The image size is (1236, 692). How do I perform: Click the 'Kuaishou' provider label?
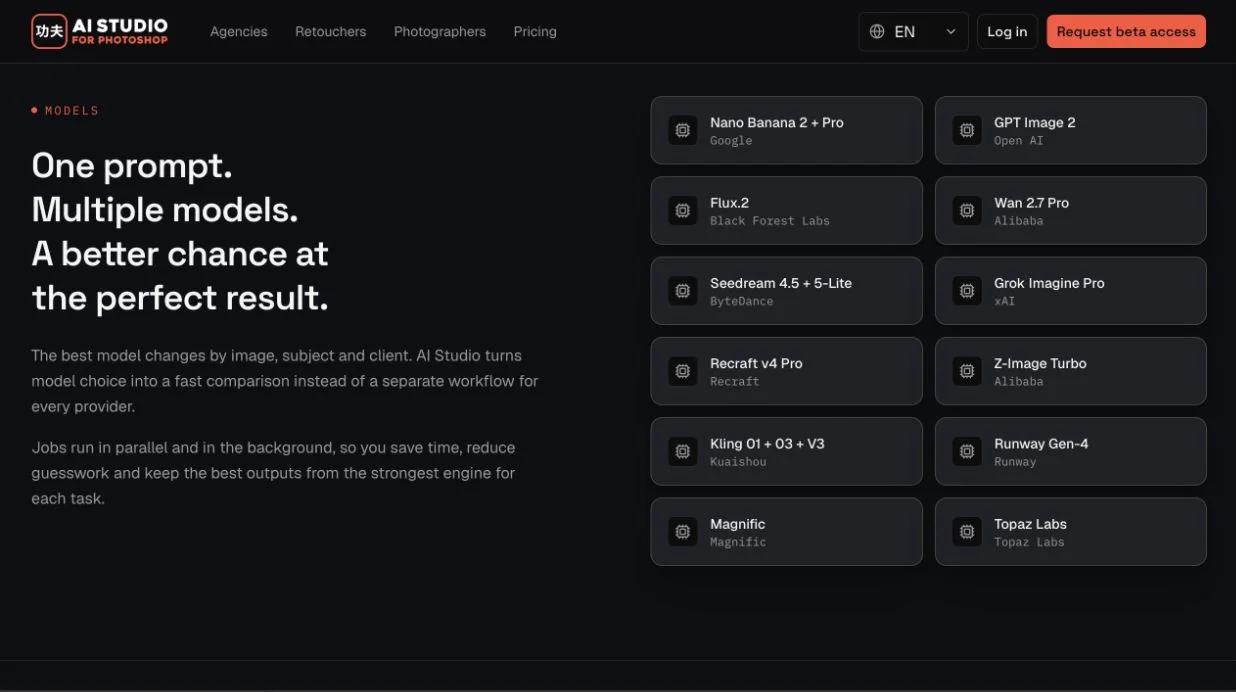(738, 462)
